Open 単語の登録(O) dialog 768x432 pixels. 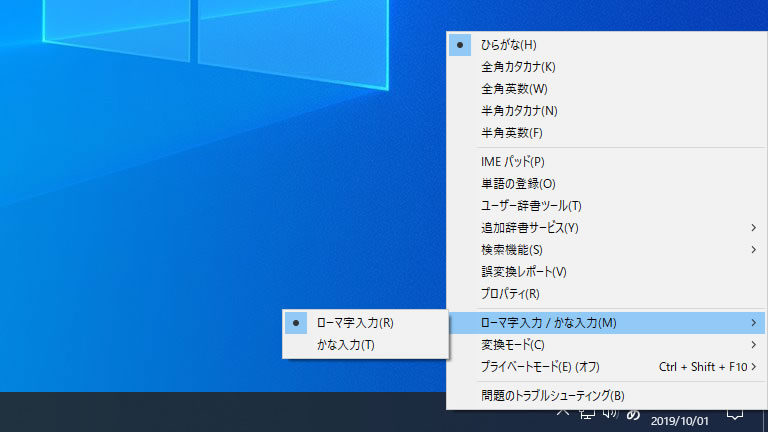click(x=518, y=184)
